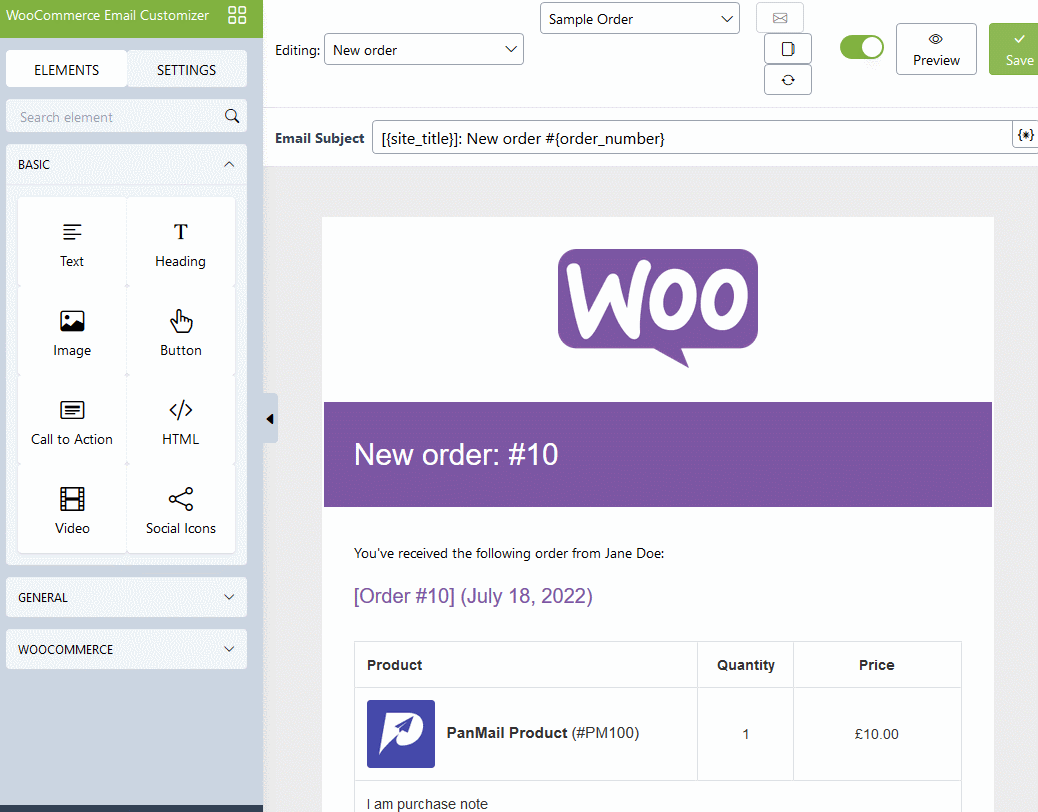This screenshot has height=812, width=1038.
Task: Collapse the BASIC elements section
Action: click(126, 164)
